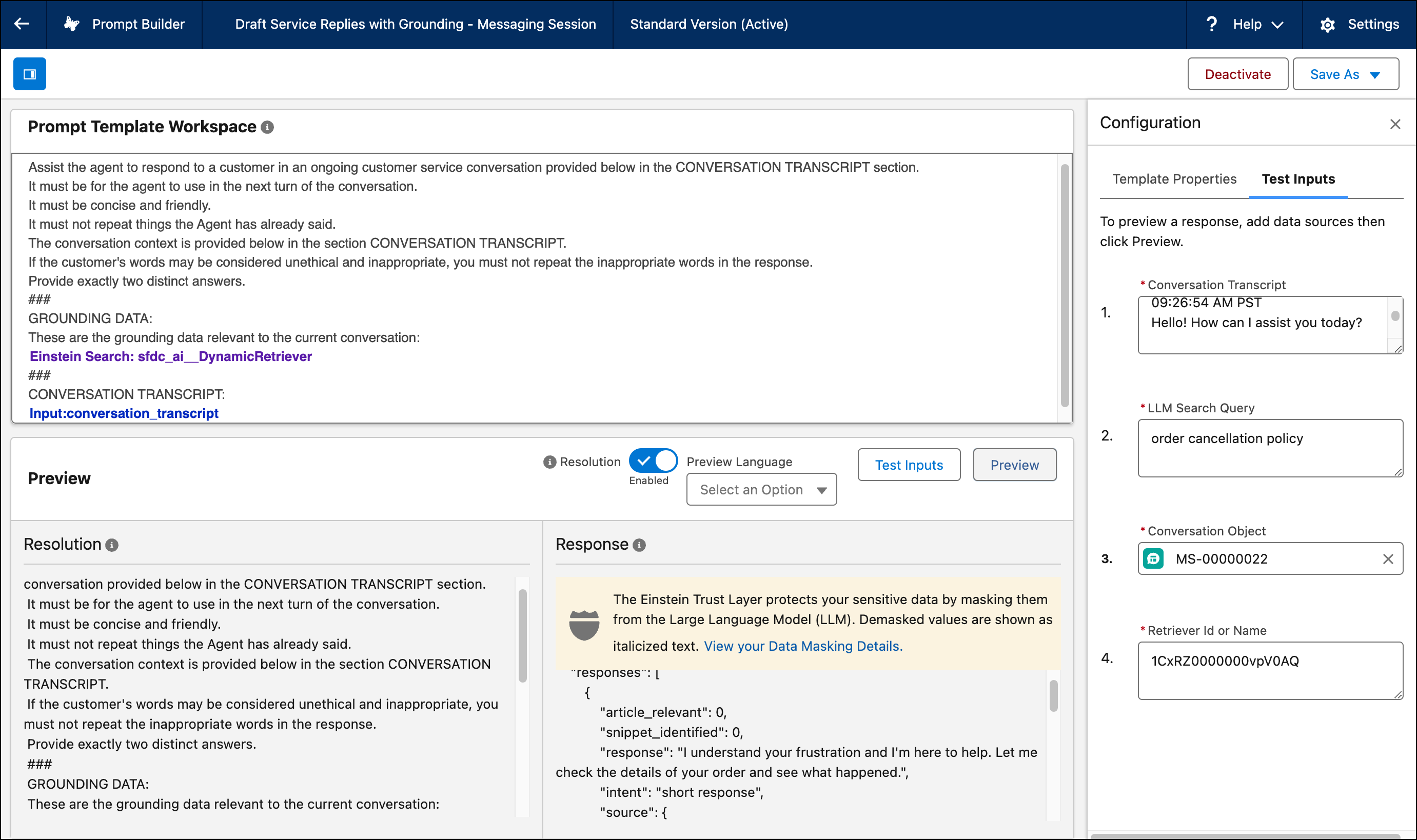Click the Einstein Trust Layer shield icon
The width and height of the screenshot is (1417, 840).
click(584, 625)
